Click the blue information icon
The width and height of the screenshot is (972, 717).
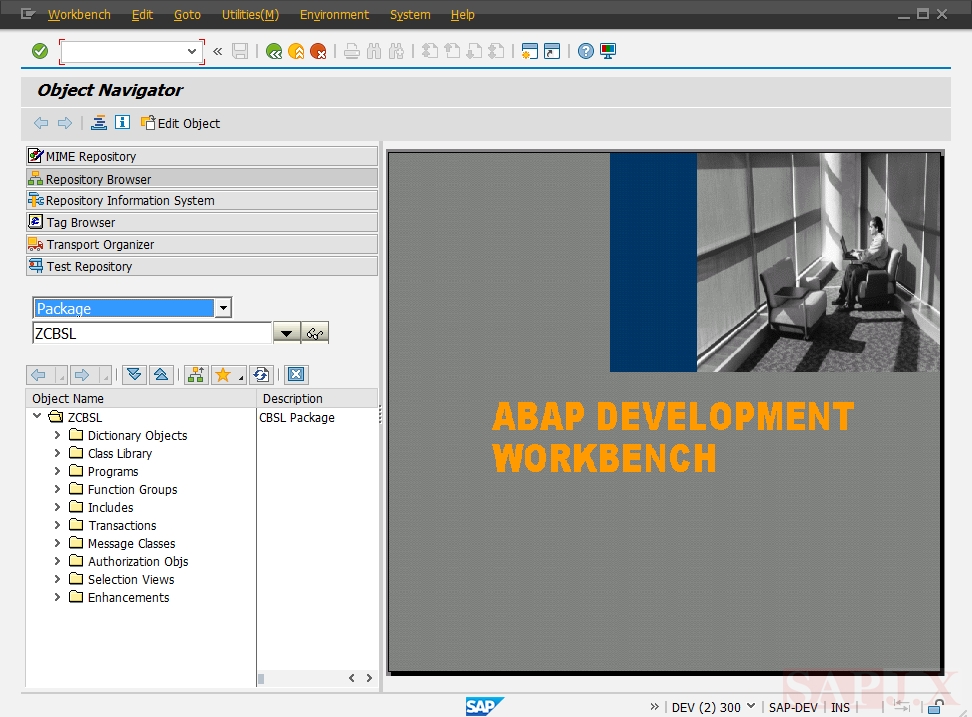pyautogui.click(x=123, y=122)
